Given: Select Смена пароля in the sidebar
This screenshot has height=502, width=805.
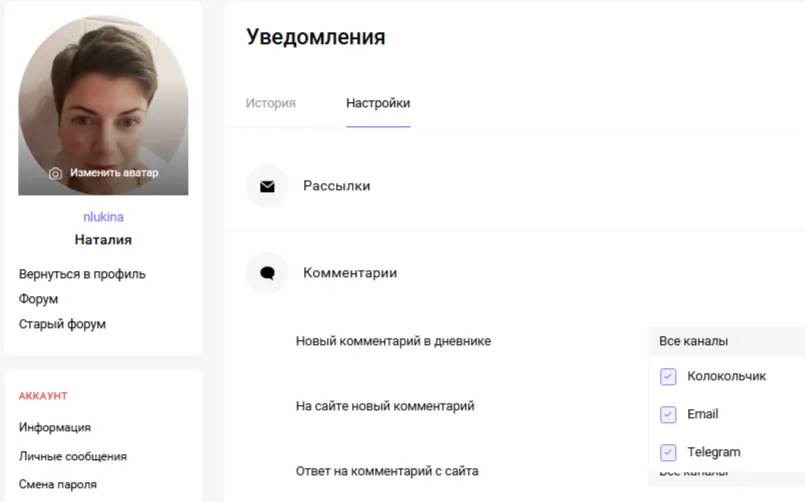Looking at the screenshot, I should point(58,485).
